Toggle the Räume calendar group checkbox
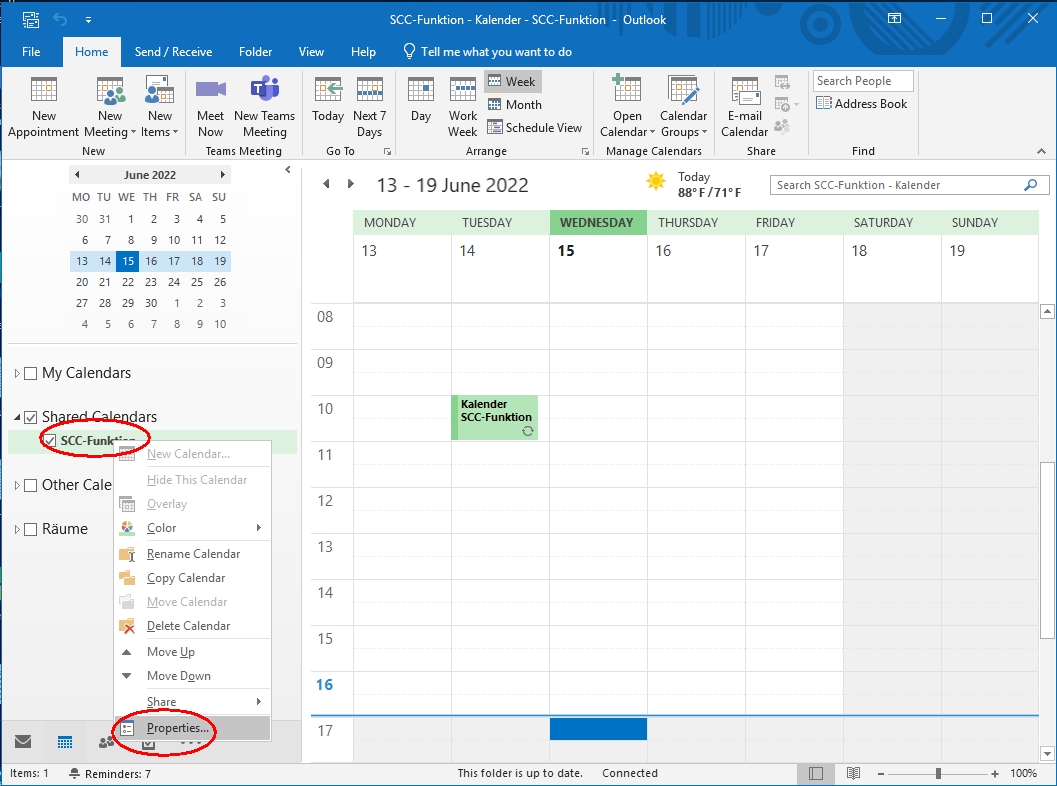Screen dimensions: 1057x786 point(30,529)
